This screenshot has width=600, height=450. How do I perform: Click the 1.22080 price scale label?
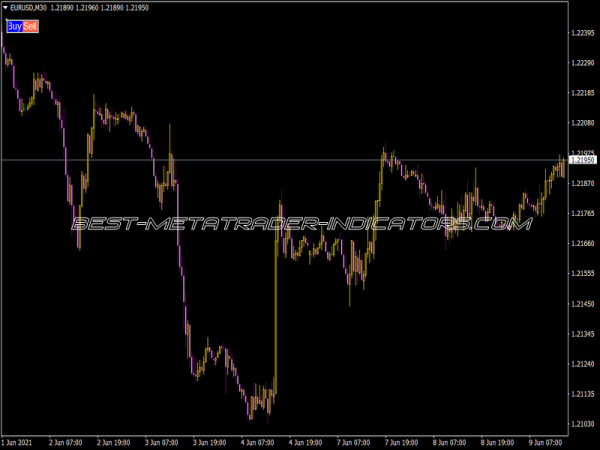pyautogui.click(x=582, y=123)
